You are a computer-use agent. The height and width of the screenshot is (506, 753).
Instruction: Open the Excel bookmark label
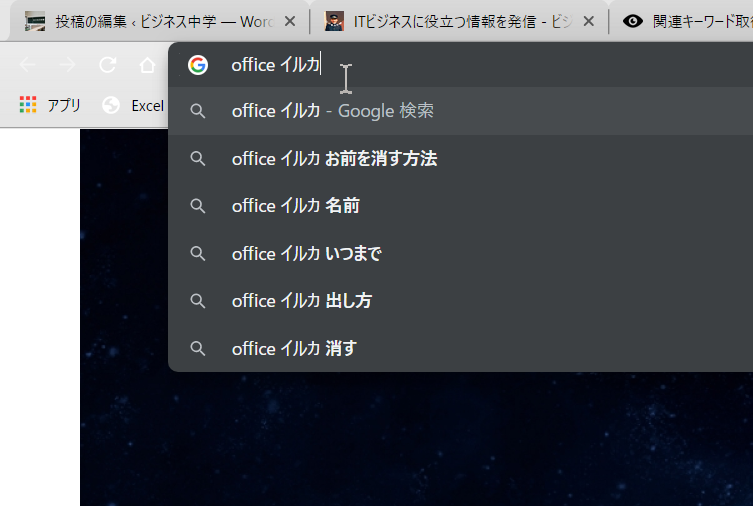147,106
